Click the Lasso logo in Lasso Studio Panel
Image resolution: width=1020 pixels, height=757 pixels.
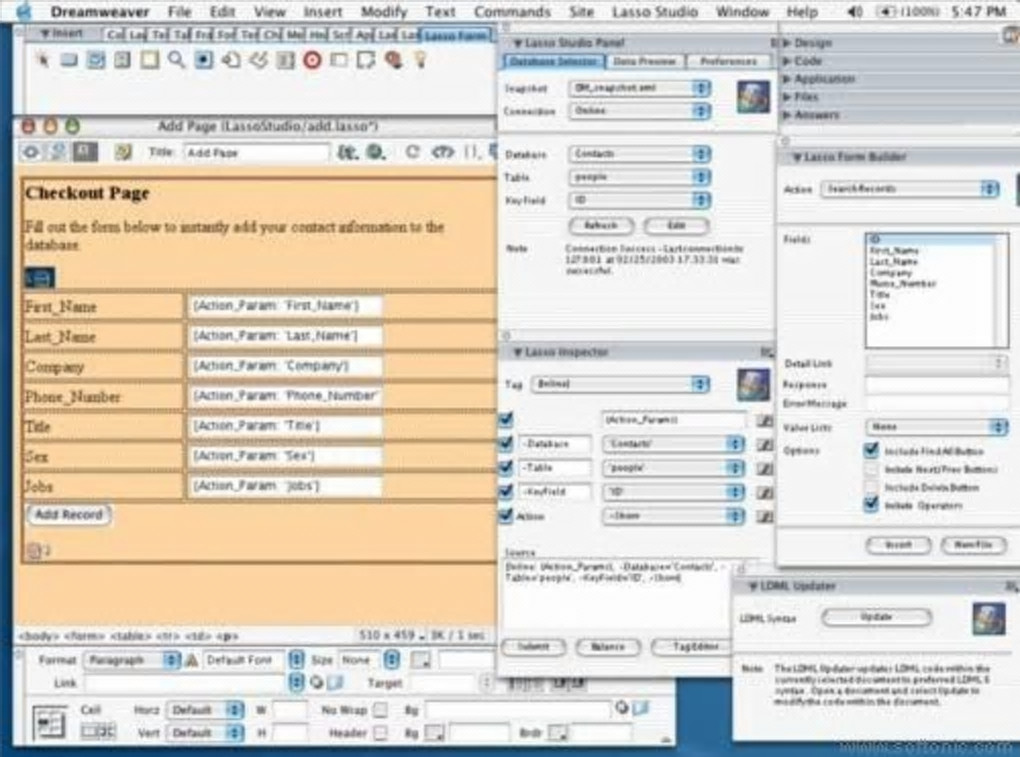(x=753, y=97)
